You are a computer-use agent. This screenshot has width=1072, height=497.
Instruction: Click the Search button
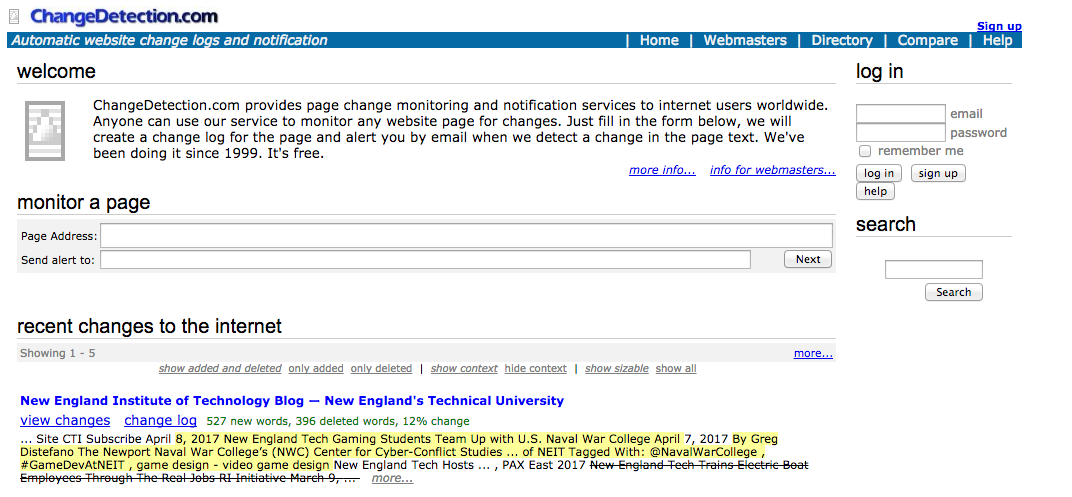click(x=953, y=292)
